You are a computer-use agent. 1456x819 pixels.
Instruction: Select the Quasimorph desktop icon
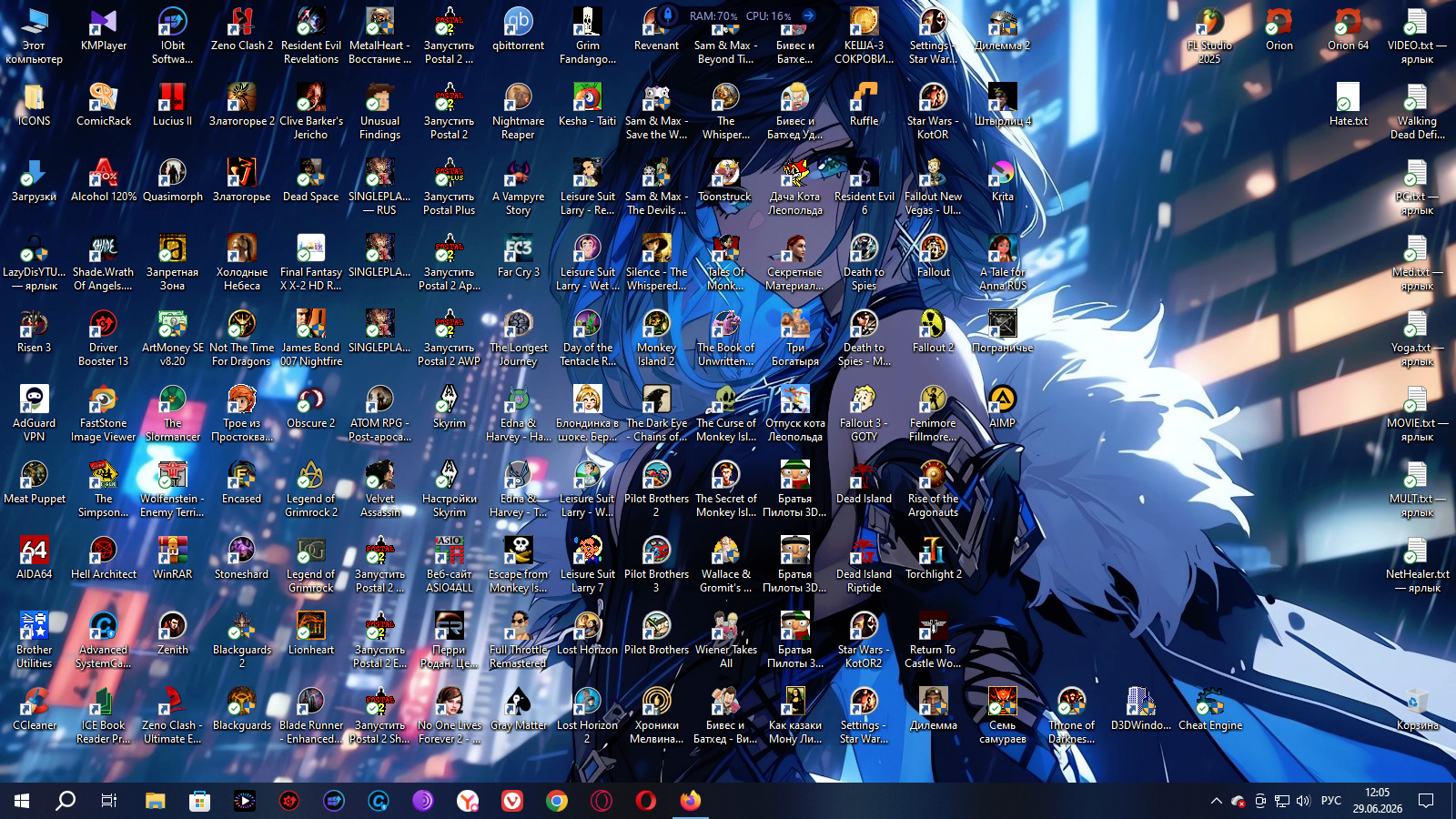[x=173, y=180]
